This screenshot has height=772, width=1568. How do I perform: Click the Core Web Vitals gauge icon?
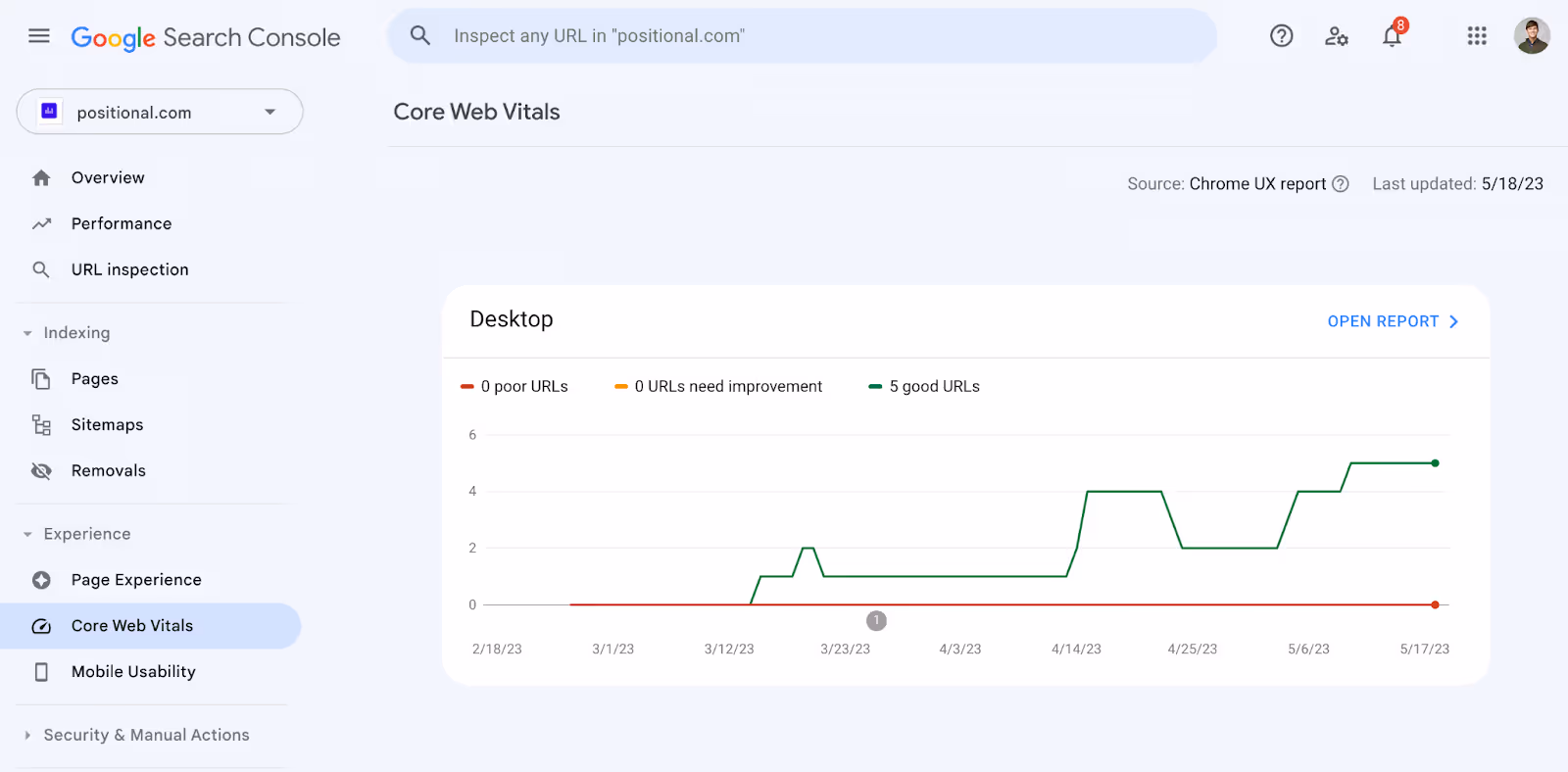tap(41, 626)
